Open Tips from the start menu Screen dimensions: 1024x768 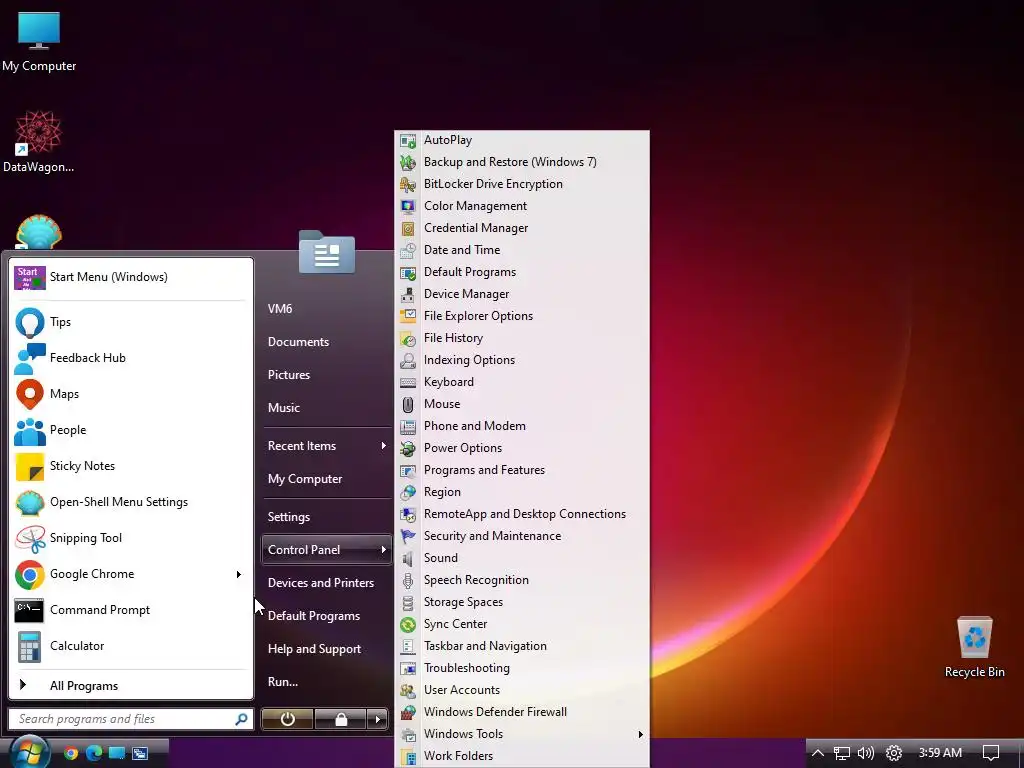click(131, 322)
